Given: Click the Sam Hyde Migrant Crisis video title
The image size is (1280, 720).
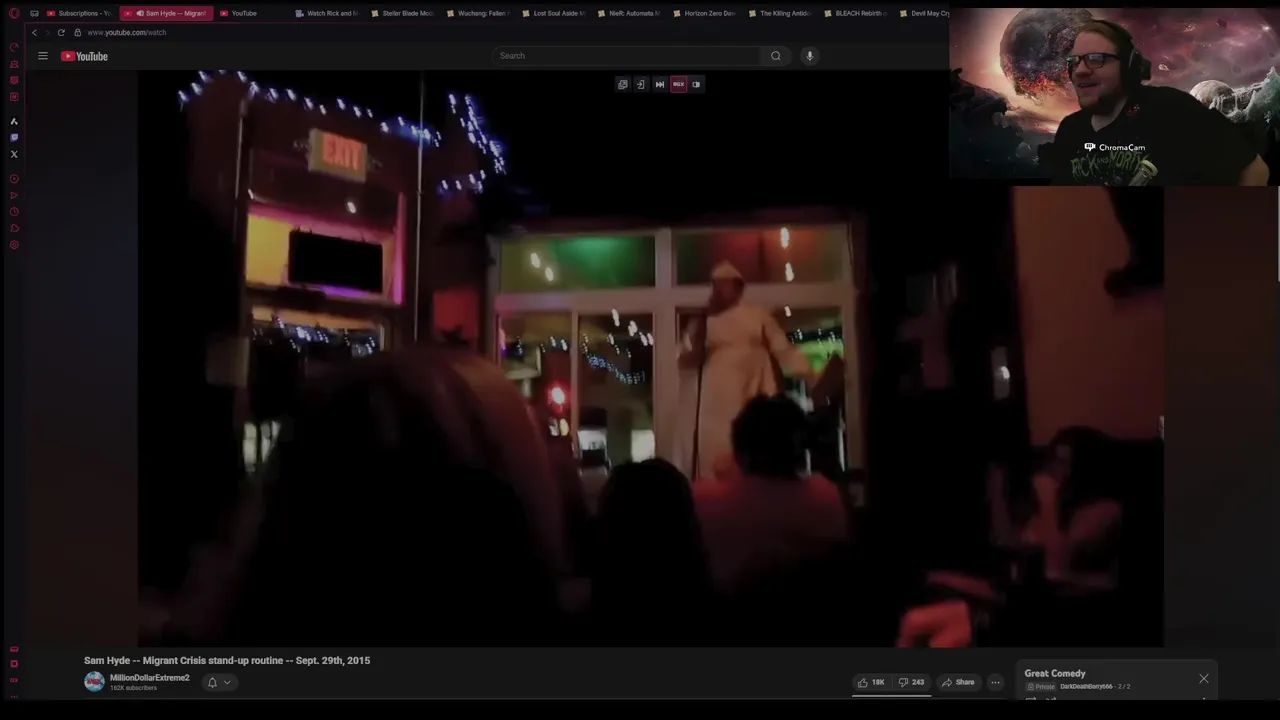Looking at the screenshot, I should pos(227,660).
